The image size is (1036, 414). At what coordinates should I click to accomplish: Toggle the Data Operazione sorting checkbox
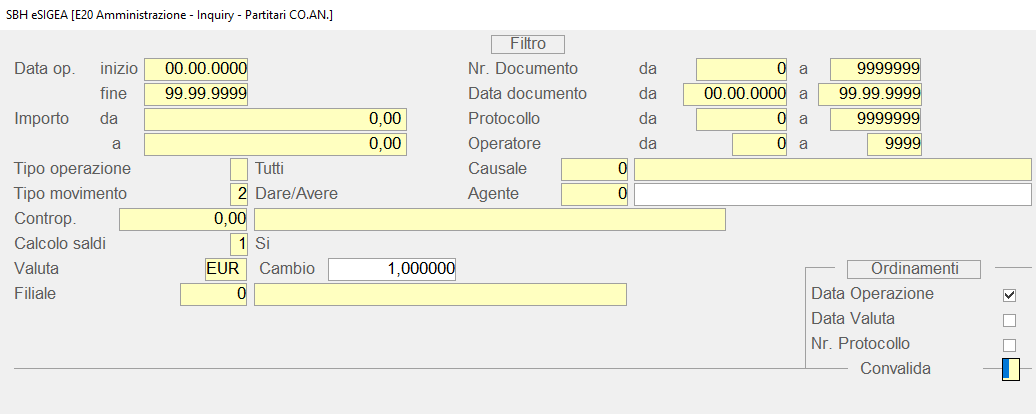(x=1009, y=295)
